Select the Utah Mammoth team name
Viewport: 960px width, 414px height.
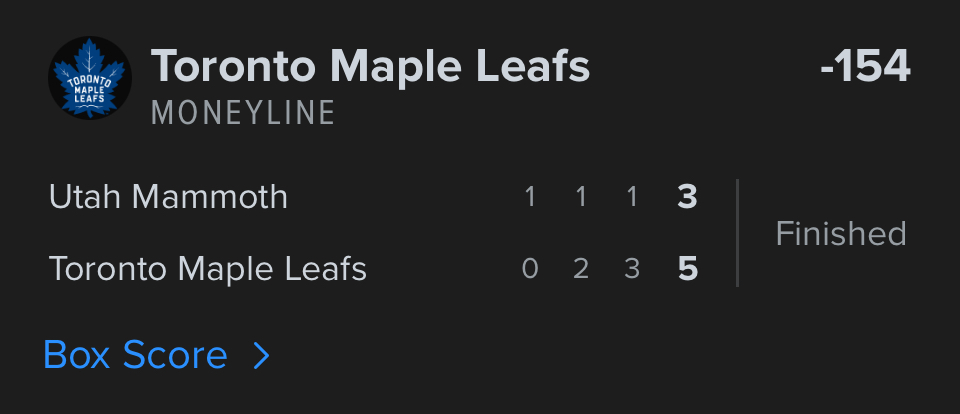tap(168, 197)
